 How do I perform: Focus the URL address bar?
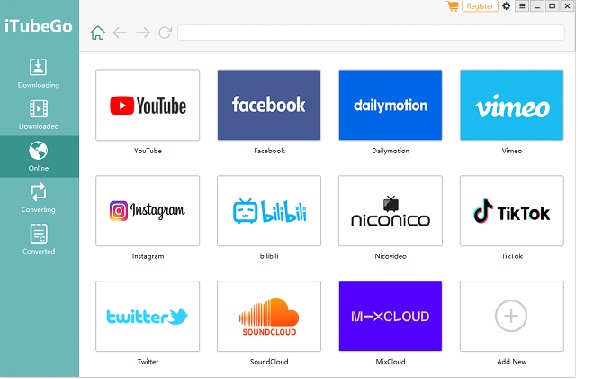coord(371,33)
